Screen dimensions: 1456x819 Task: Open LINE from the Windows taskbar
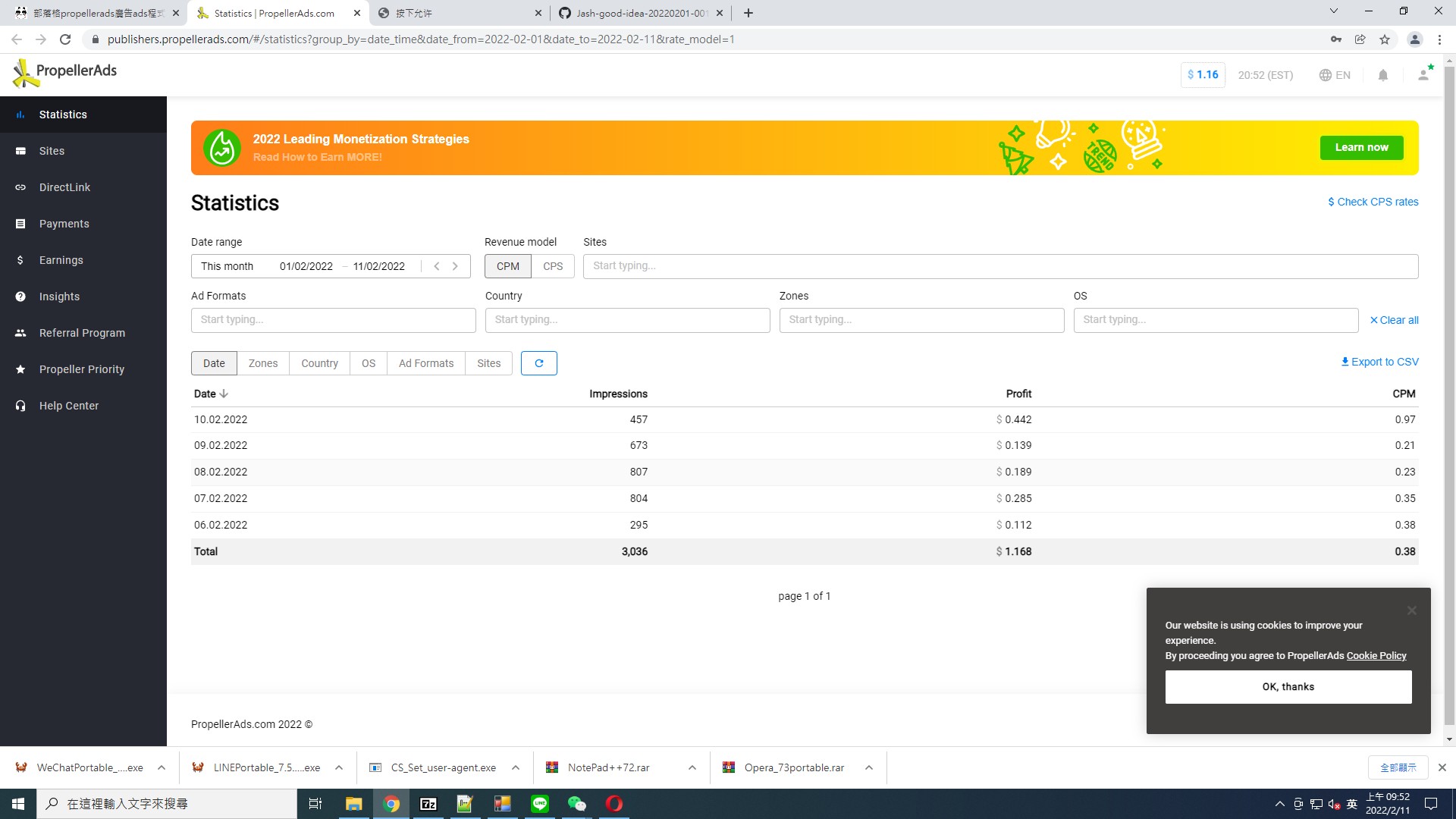540,804
